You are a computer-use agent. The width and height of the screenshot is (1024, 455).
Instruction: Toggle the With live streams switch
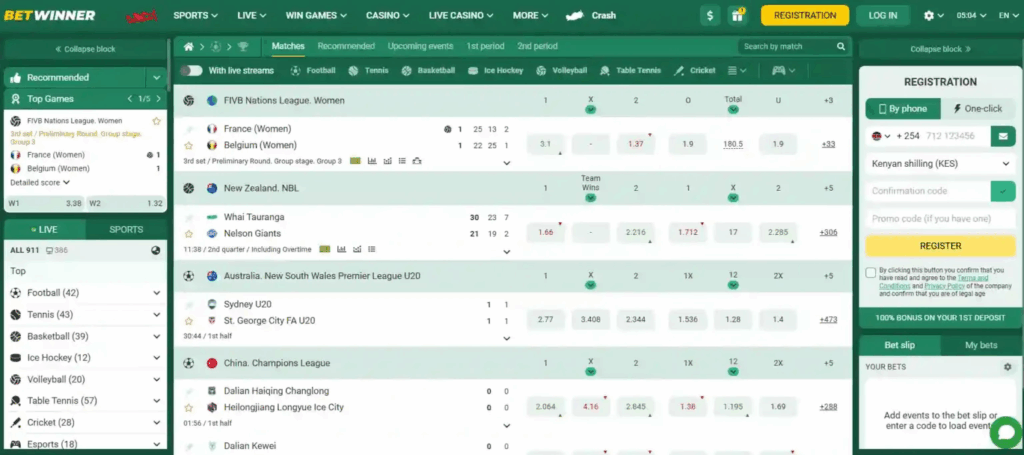pyautogui.click(x=191, y=71)
